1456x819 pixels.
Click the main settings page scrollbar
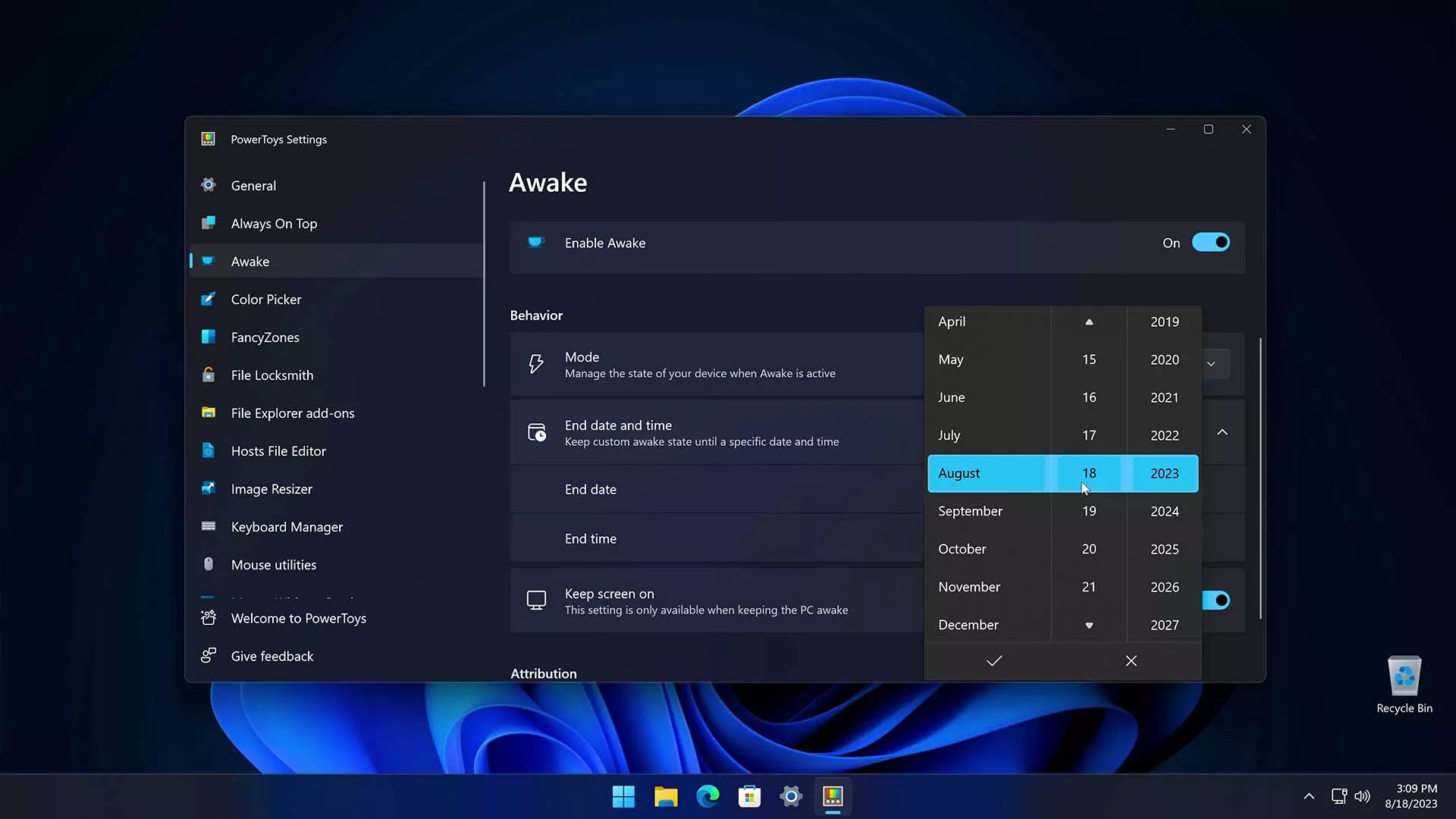[1260, 478]
